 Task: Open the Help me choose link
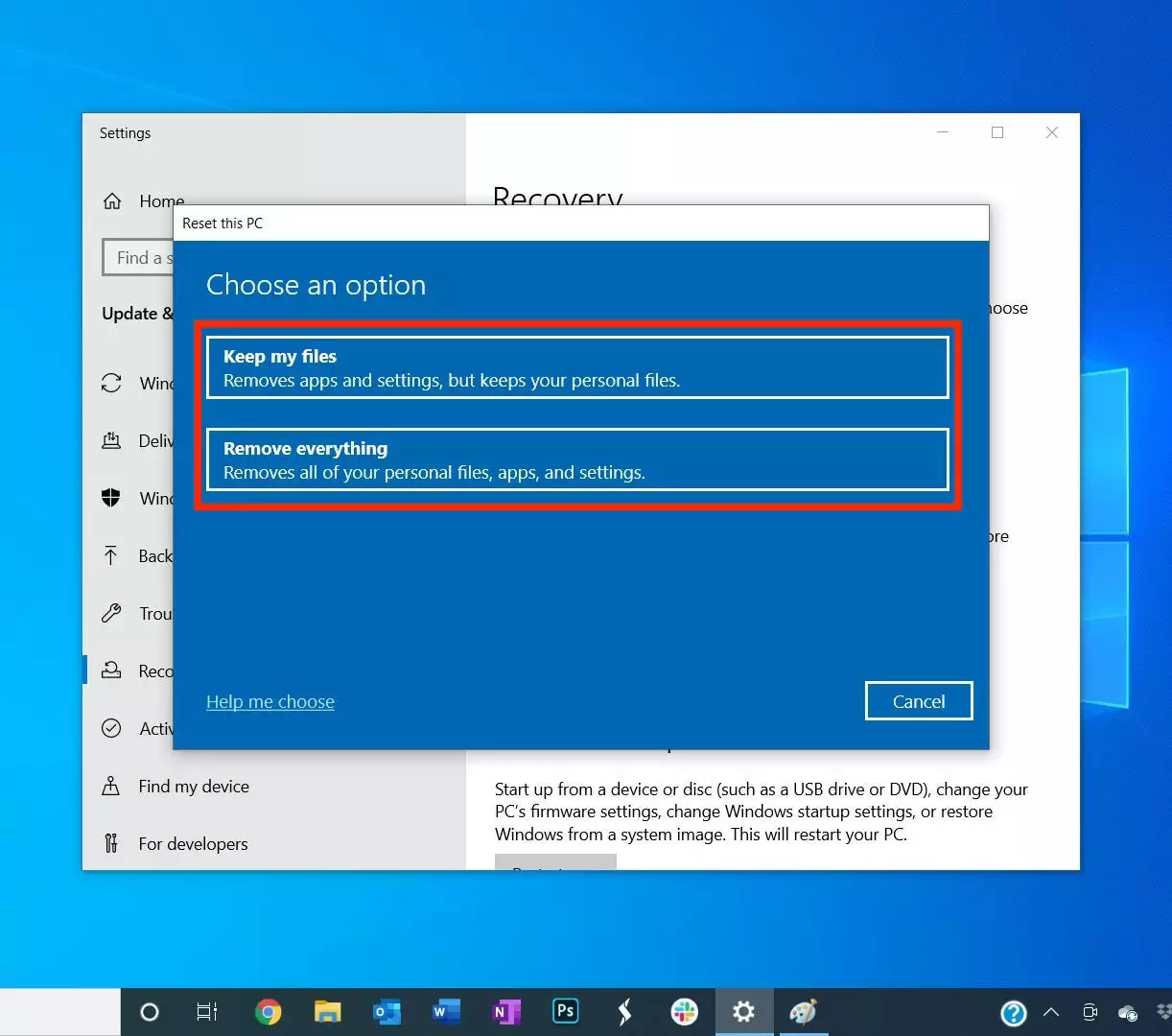[270, 702]
